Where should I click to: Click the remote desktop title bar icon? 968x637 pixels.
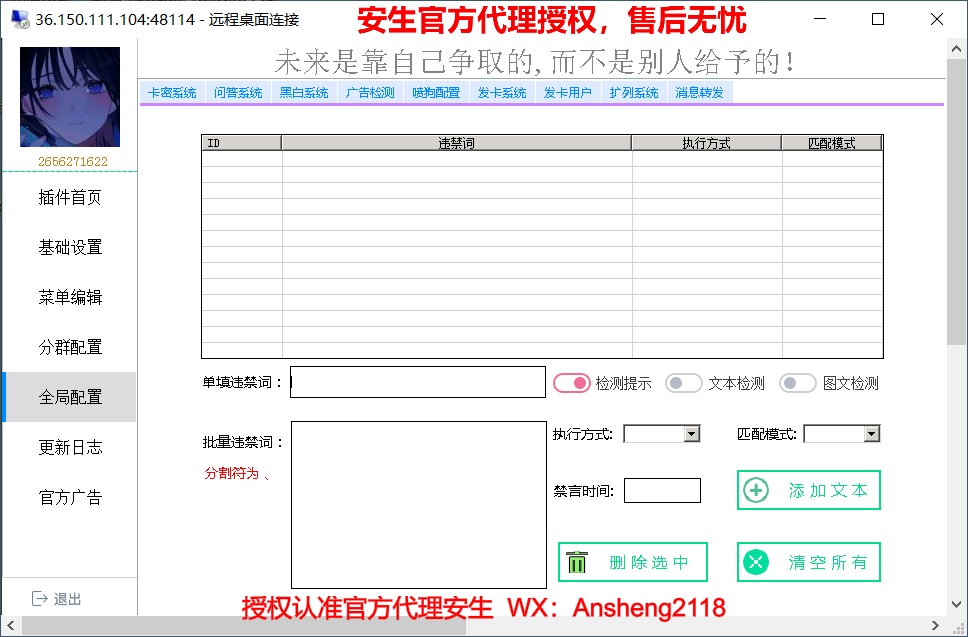(19, 19)
